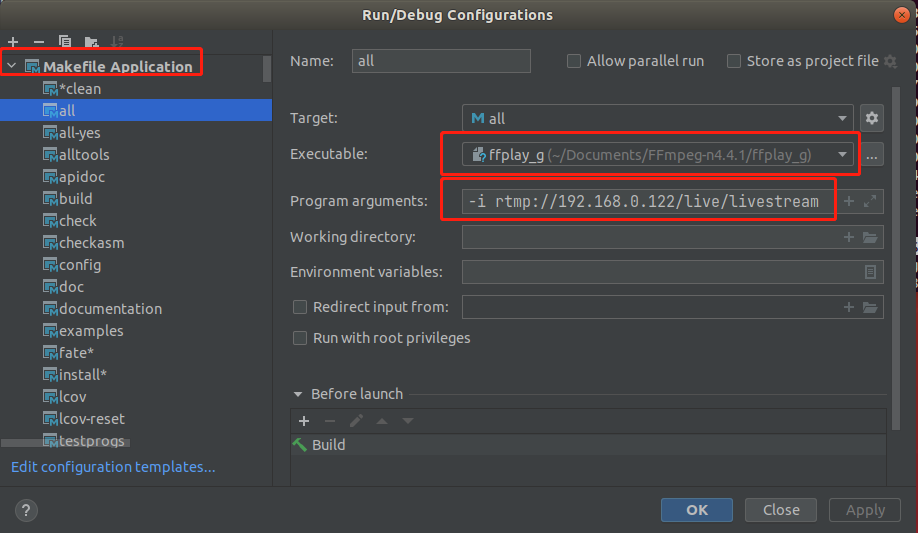The height and width of the screenshot is (533, 918).
Task: Add a Before launch task
Action: point(304,421)
